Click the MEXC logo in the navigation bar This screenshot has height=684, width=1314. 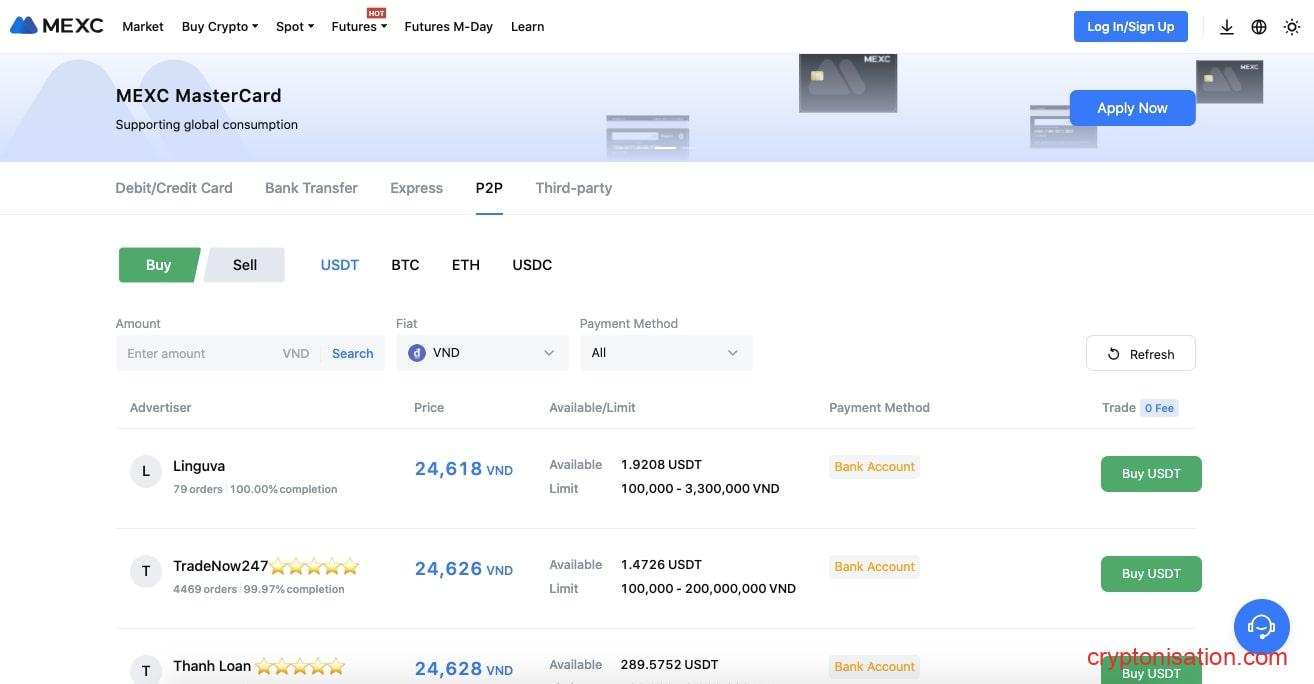pos(57,26)
